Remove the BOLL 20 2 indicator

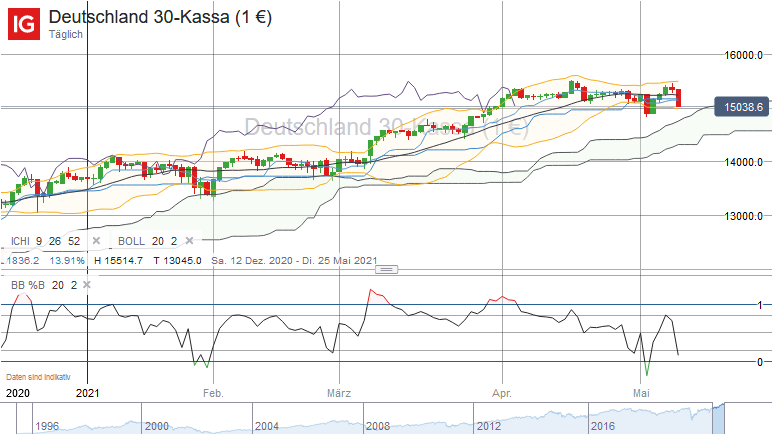click(x=189, y=241)
